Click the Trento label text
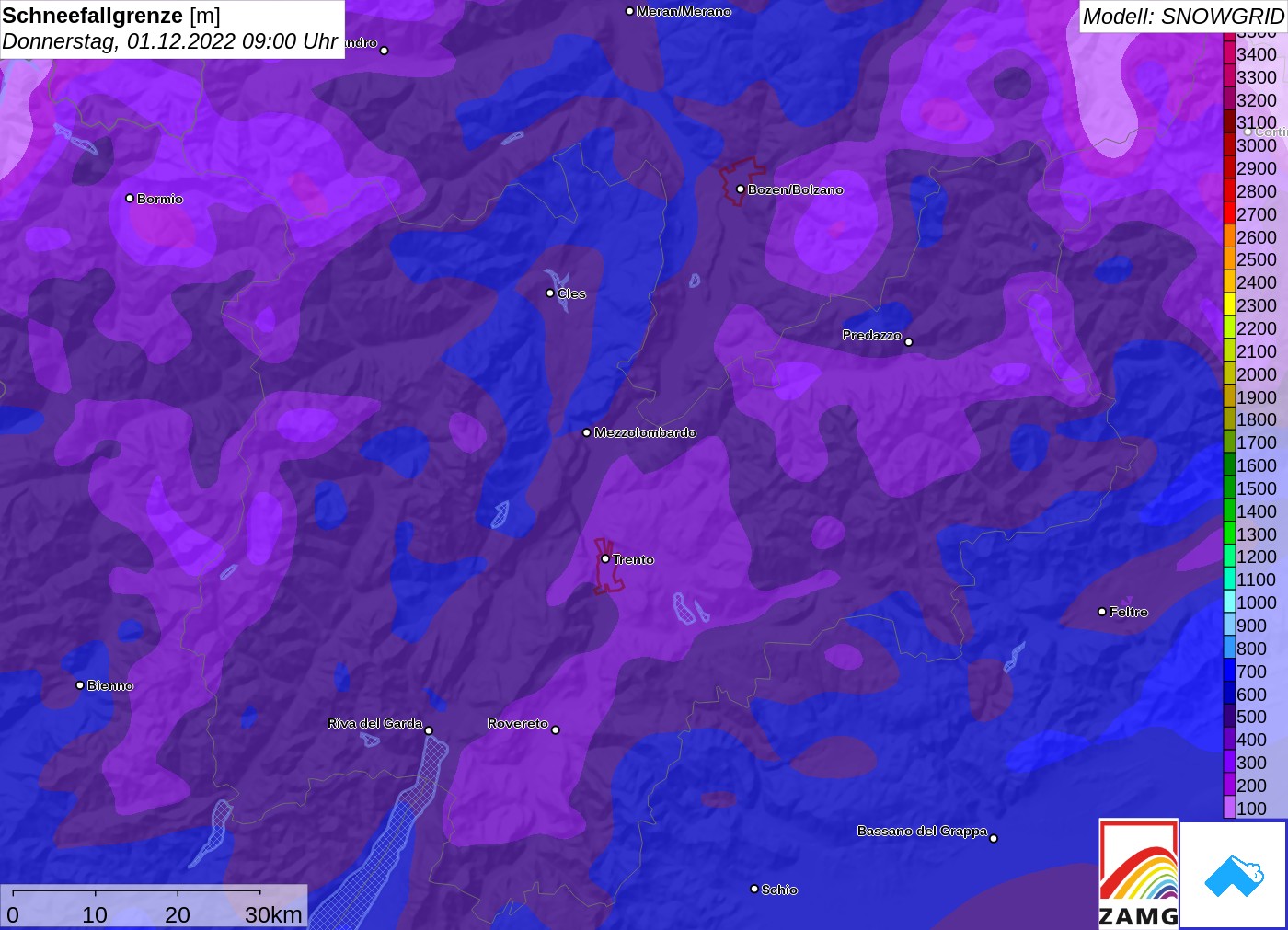 [x=633, y=559]
